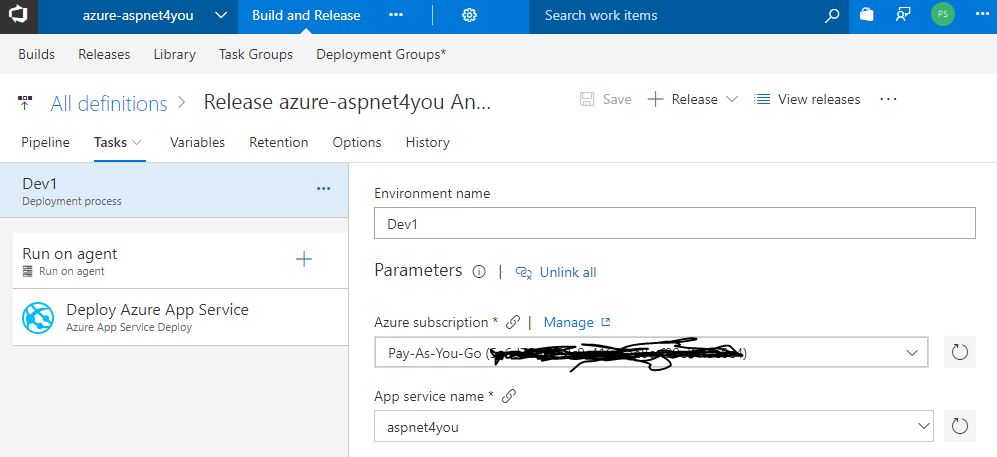This screenshot has width=997, height=457.
Task: Open the Visual Studio Team Services home logo
Action: [18, 15]
